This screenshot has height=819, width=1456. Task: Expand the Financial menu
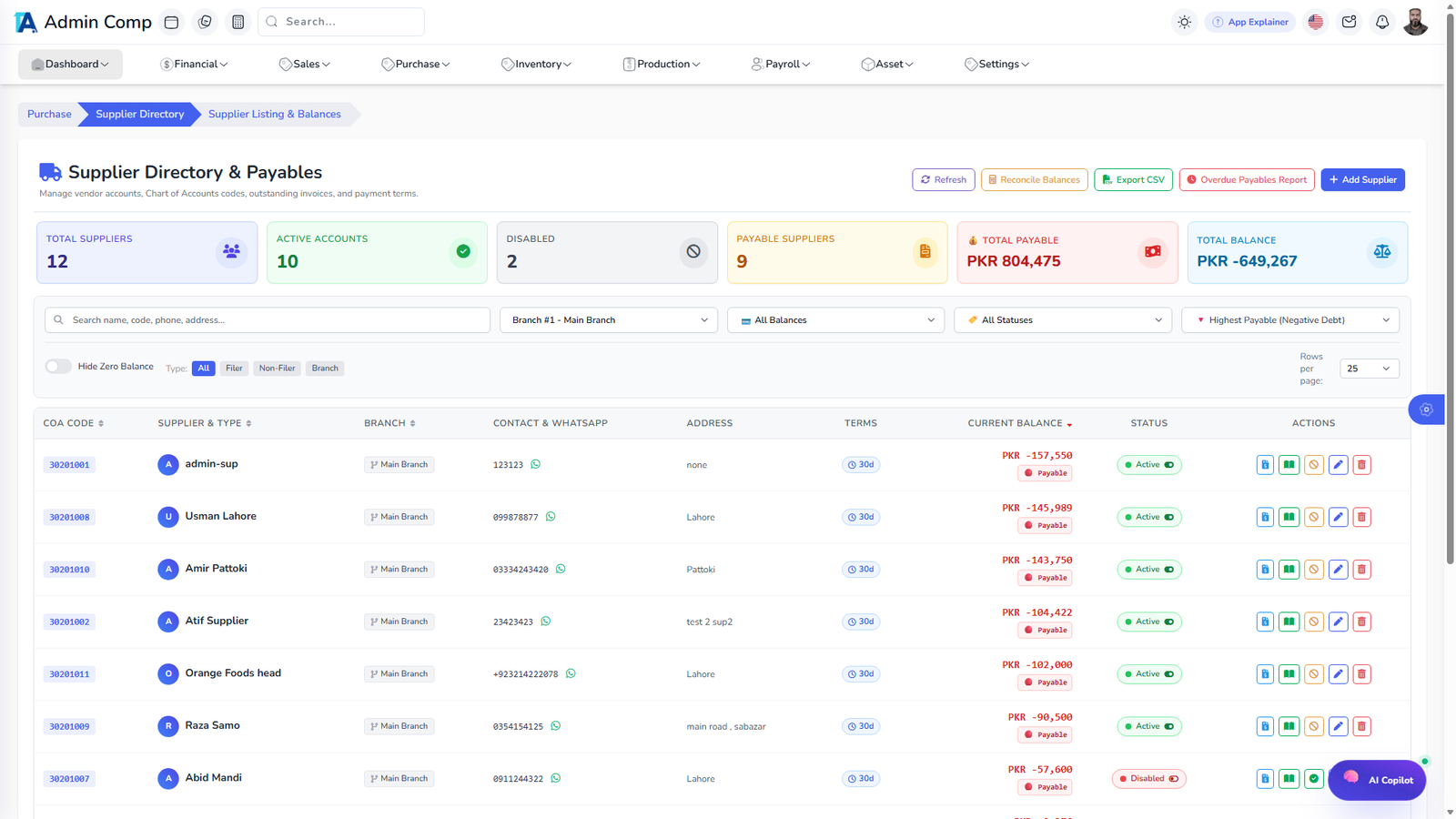point(194,65)
